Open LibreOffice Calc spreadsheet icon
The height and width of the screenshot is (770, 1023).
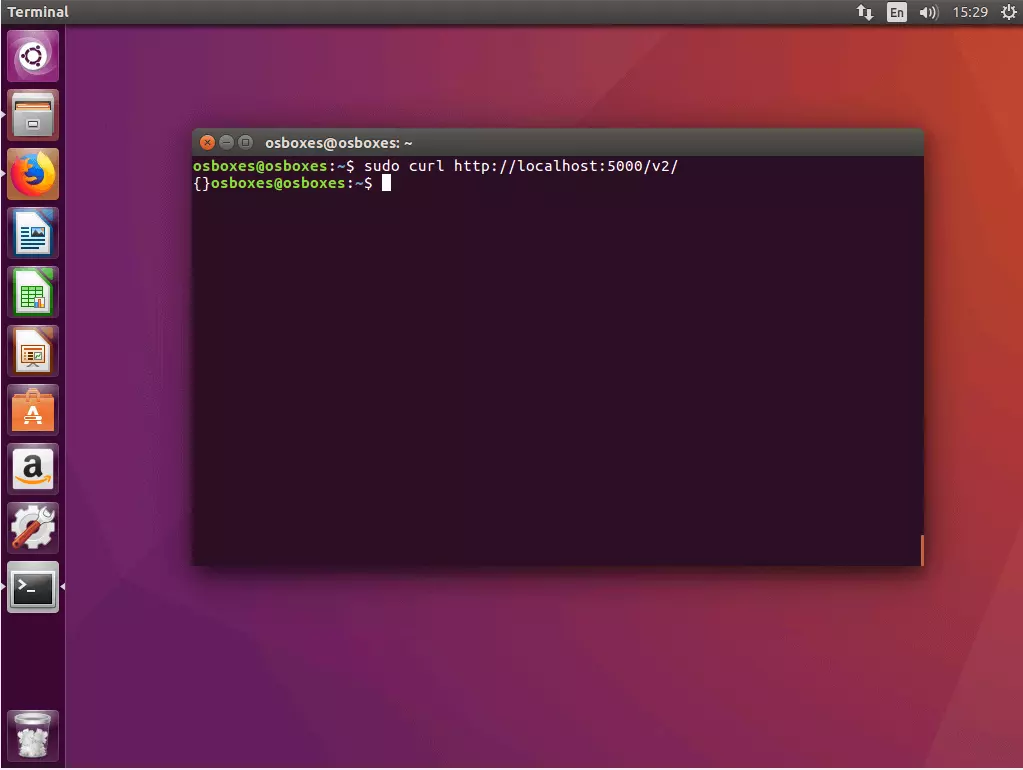pyautogui.click(x=33, y=292)
